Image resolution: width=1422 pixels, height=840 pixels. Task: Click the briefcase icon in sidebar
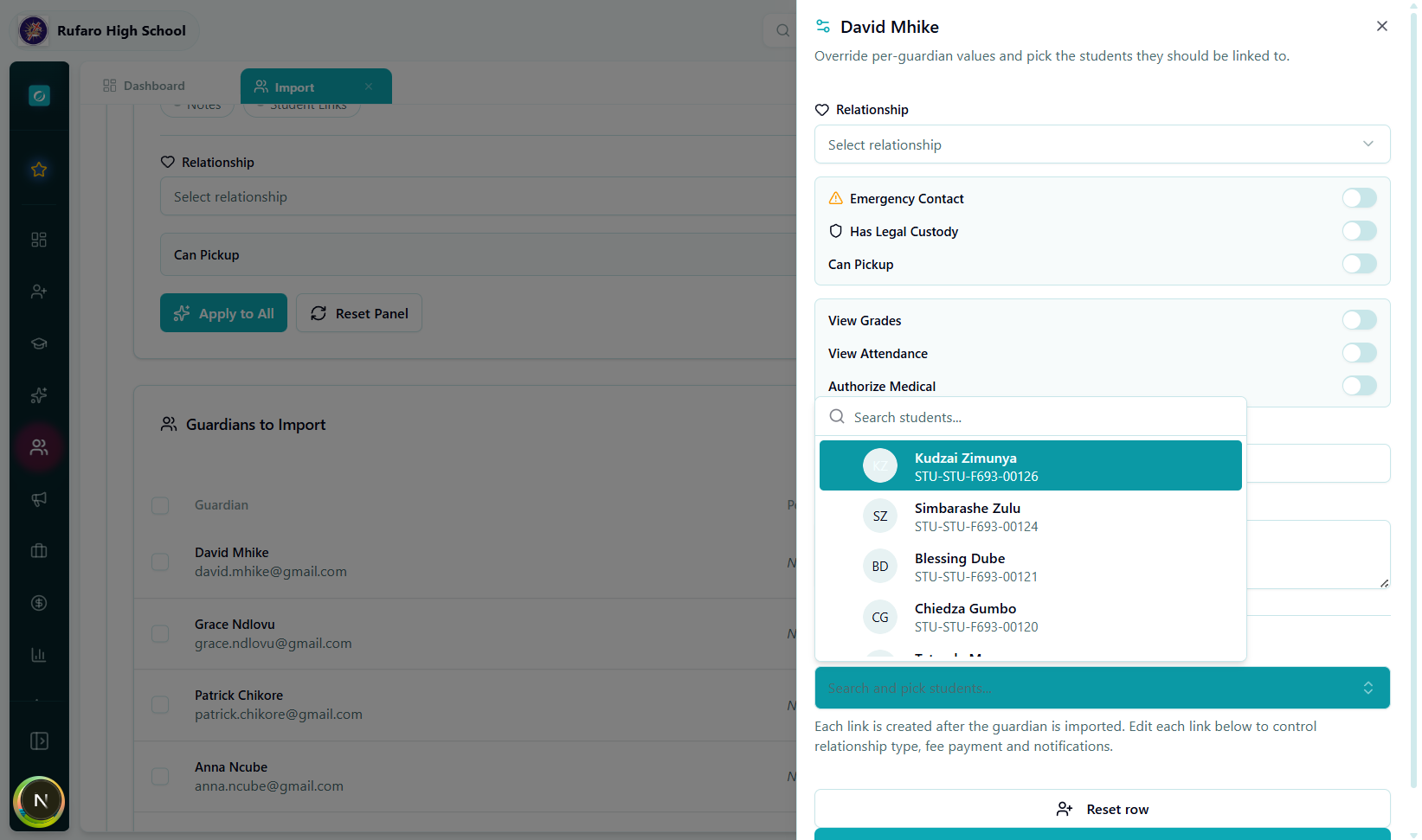pyautogui.click(x=39, y=551)
